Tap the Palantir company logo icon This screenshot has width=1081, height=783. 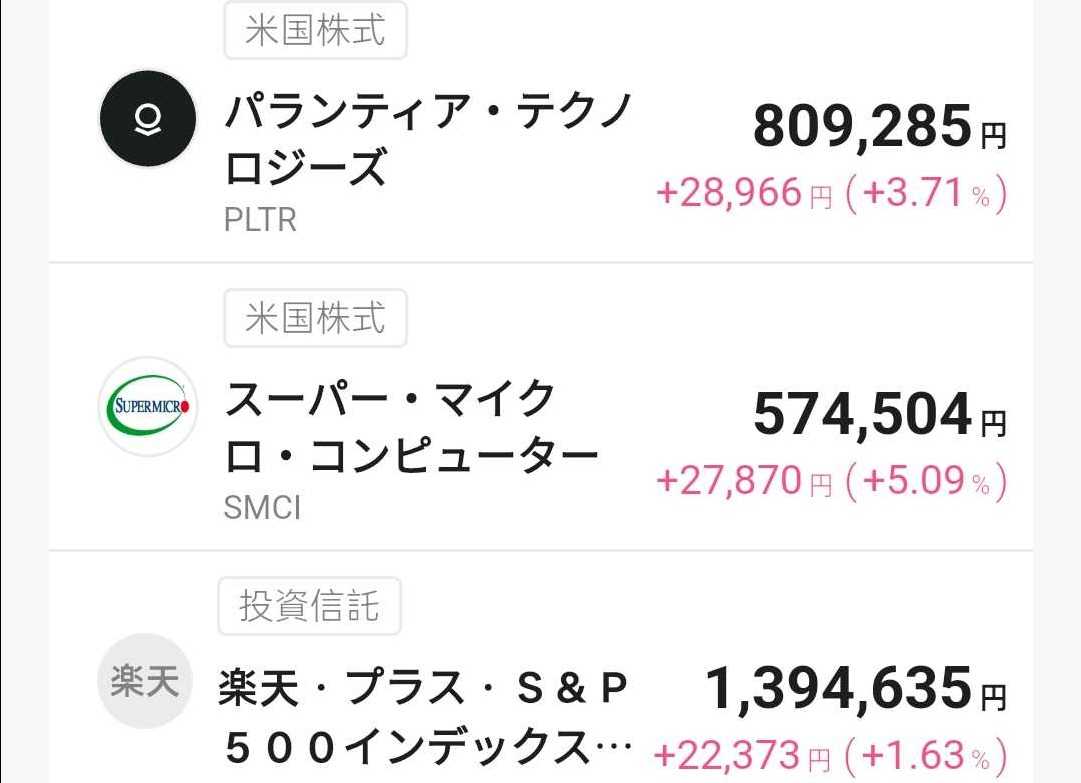146,119
